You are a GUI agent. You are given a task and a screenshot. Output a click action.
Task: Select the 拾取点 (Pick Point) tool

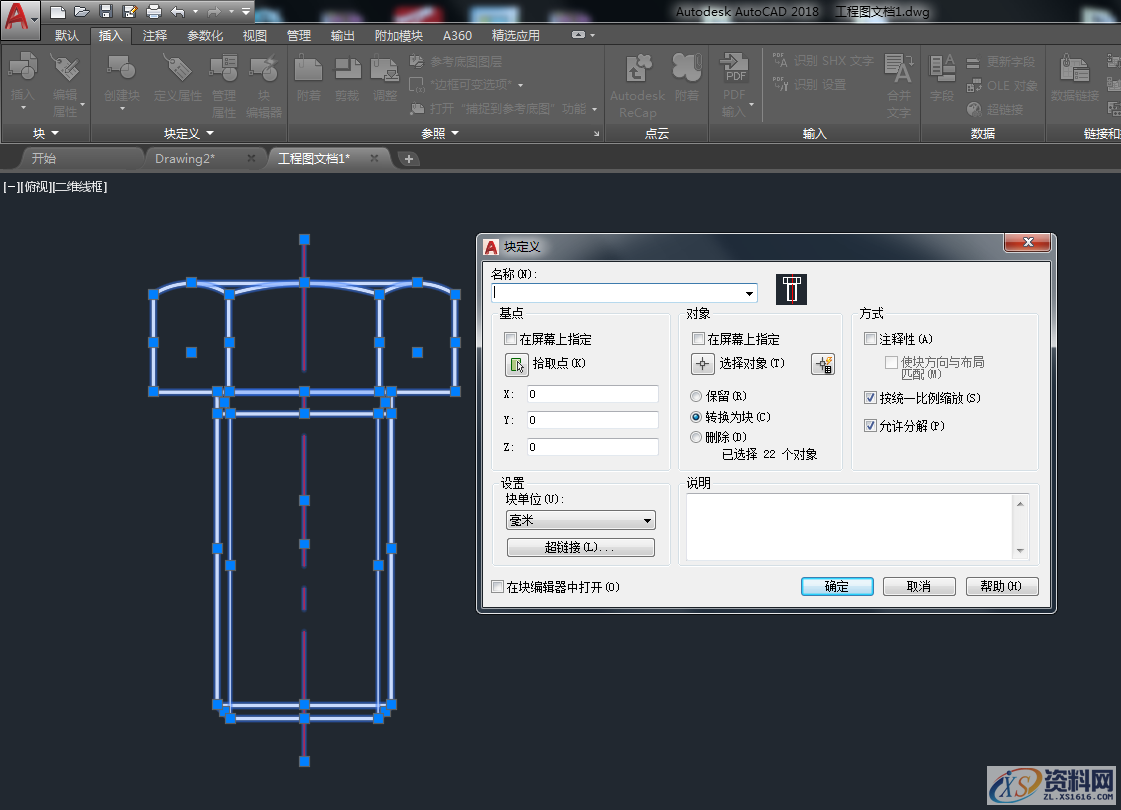click(x=515, y=364)
